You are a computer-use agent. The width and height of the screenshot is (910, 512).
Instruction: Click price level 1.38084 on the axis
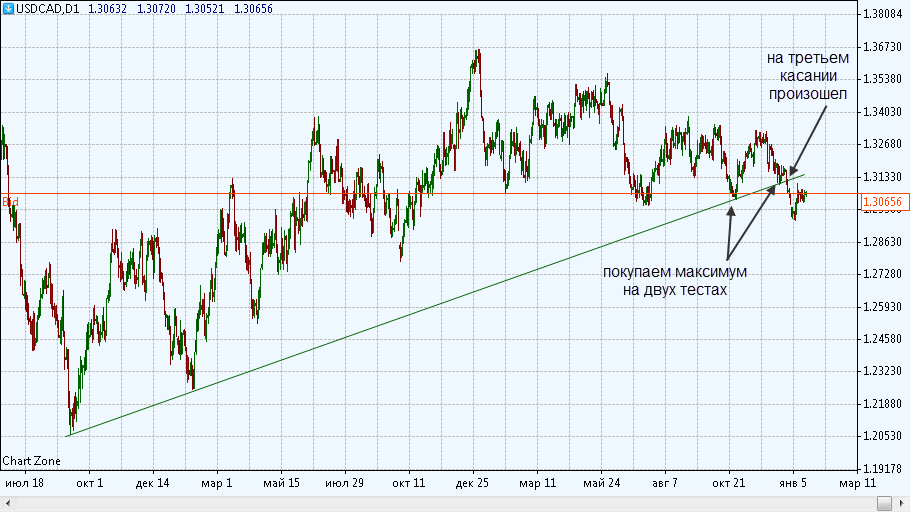pyautogui.click(x=883, y=13)
